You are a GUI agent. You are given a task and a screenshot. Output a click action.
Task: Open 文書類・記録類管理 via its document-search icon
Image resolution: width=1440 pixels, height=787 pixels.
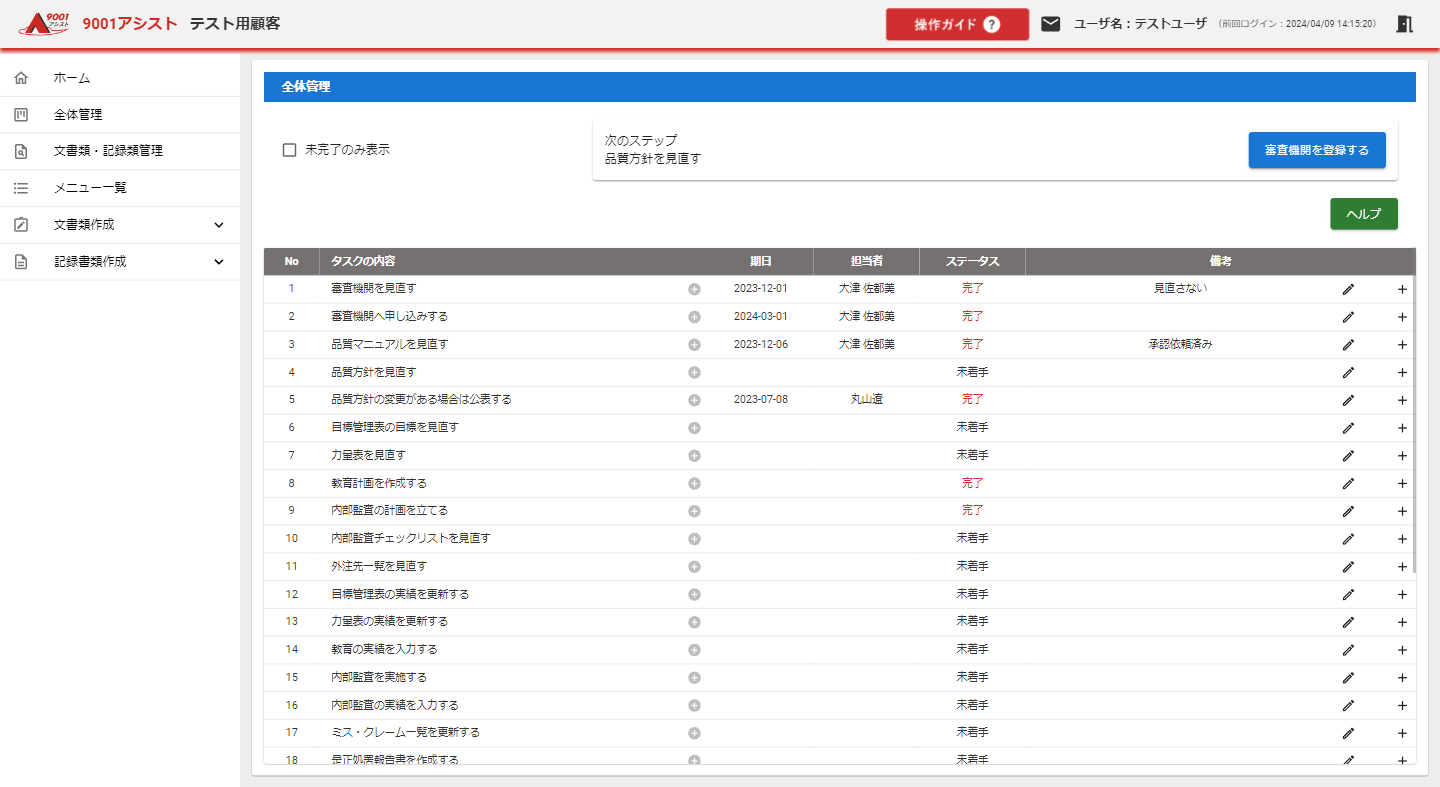[x=20, y=151]
